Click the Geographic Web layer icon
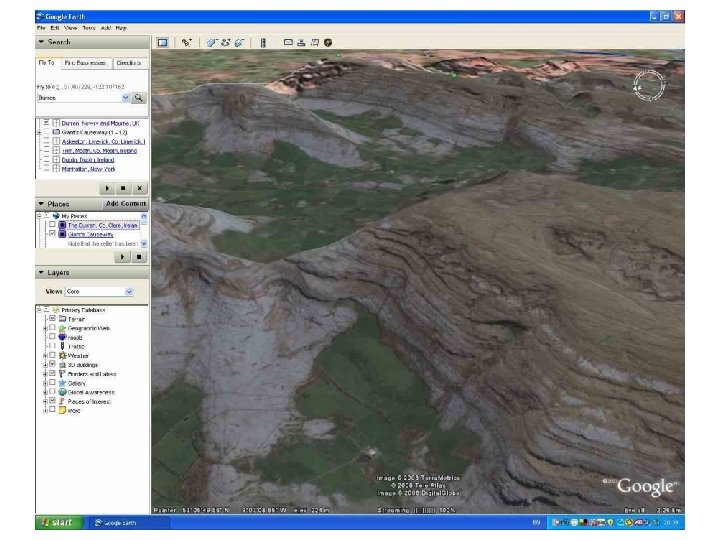This screenshot has height=540, width=720. (63, 328)
